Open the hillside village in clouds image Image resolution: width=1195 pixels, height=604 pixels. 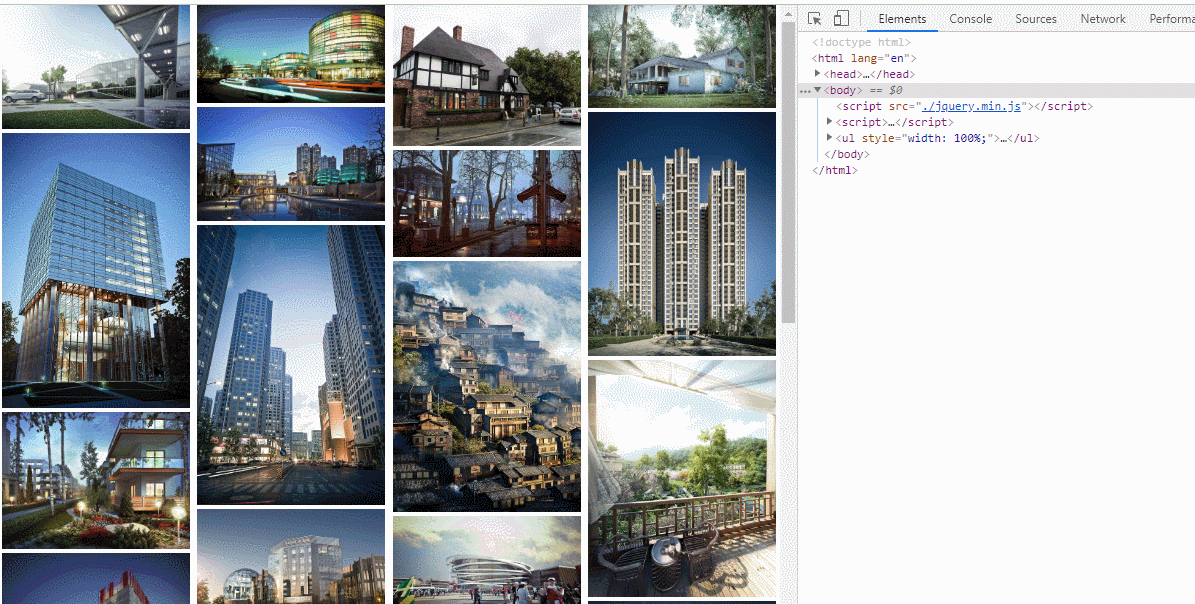(487, 386)
